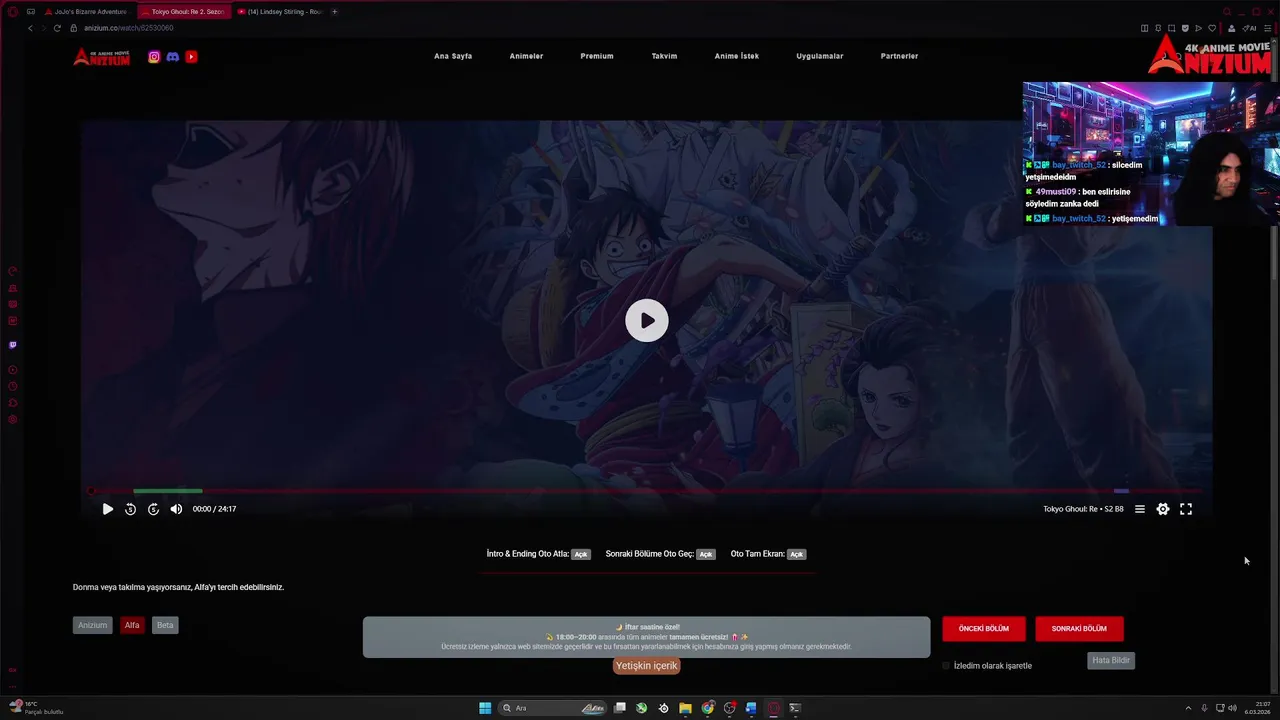1280x720 pixels.
Task: Open a new browser tab
Action: pos(334,12)
